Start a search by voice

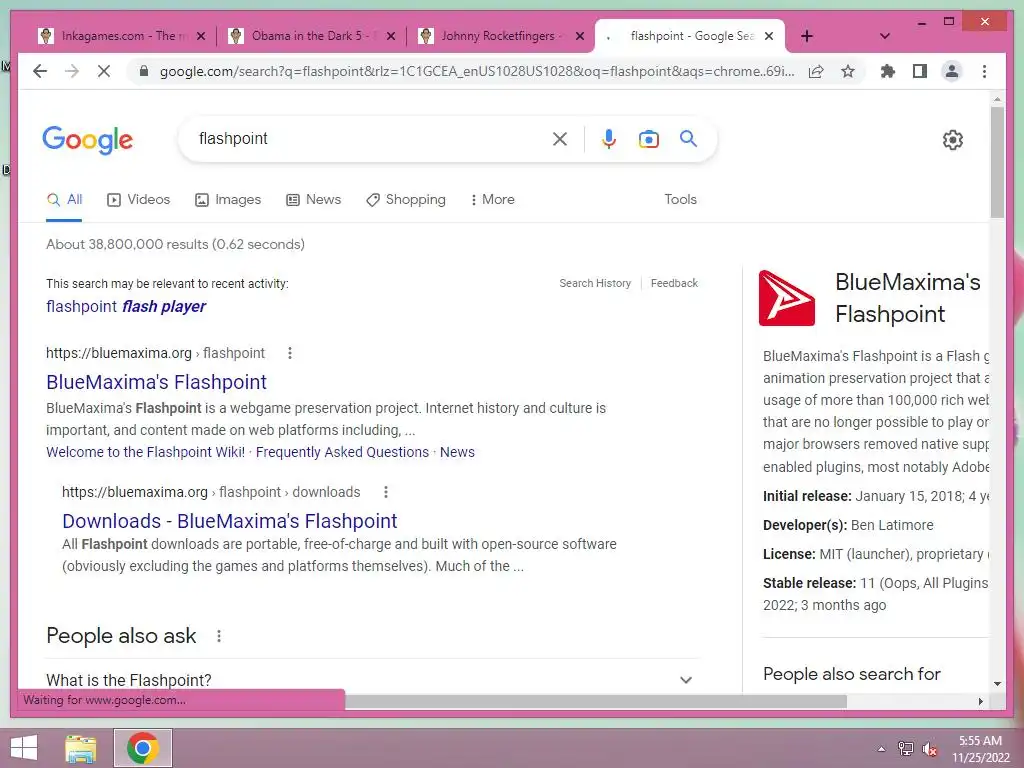pyautogui.click(x=608, y=138)
